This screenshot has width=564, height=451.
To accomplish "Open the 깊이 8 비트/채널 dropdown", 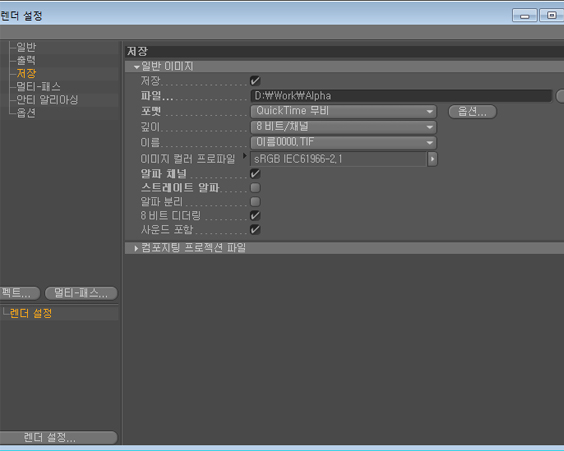I will point(344,127).
